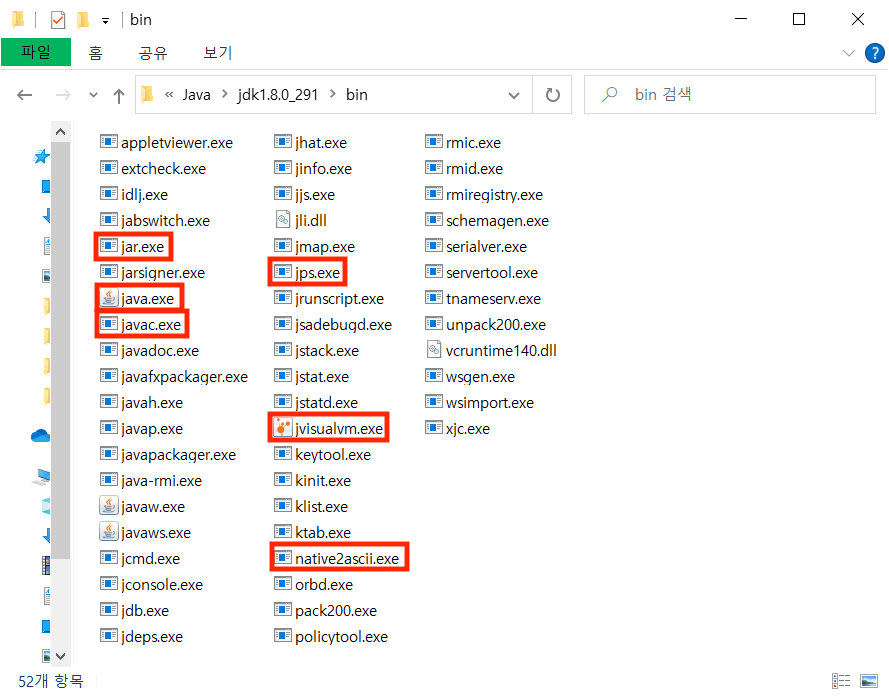The height and width of the screenshot is (697, 889).
Task: Expand address bar history dropdown
Action: click(x=514, y=95)
